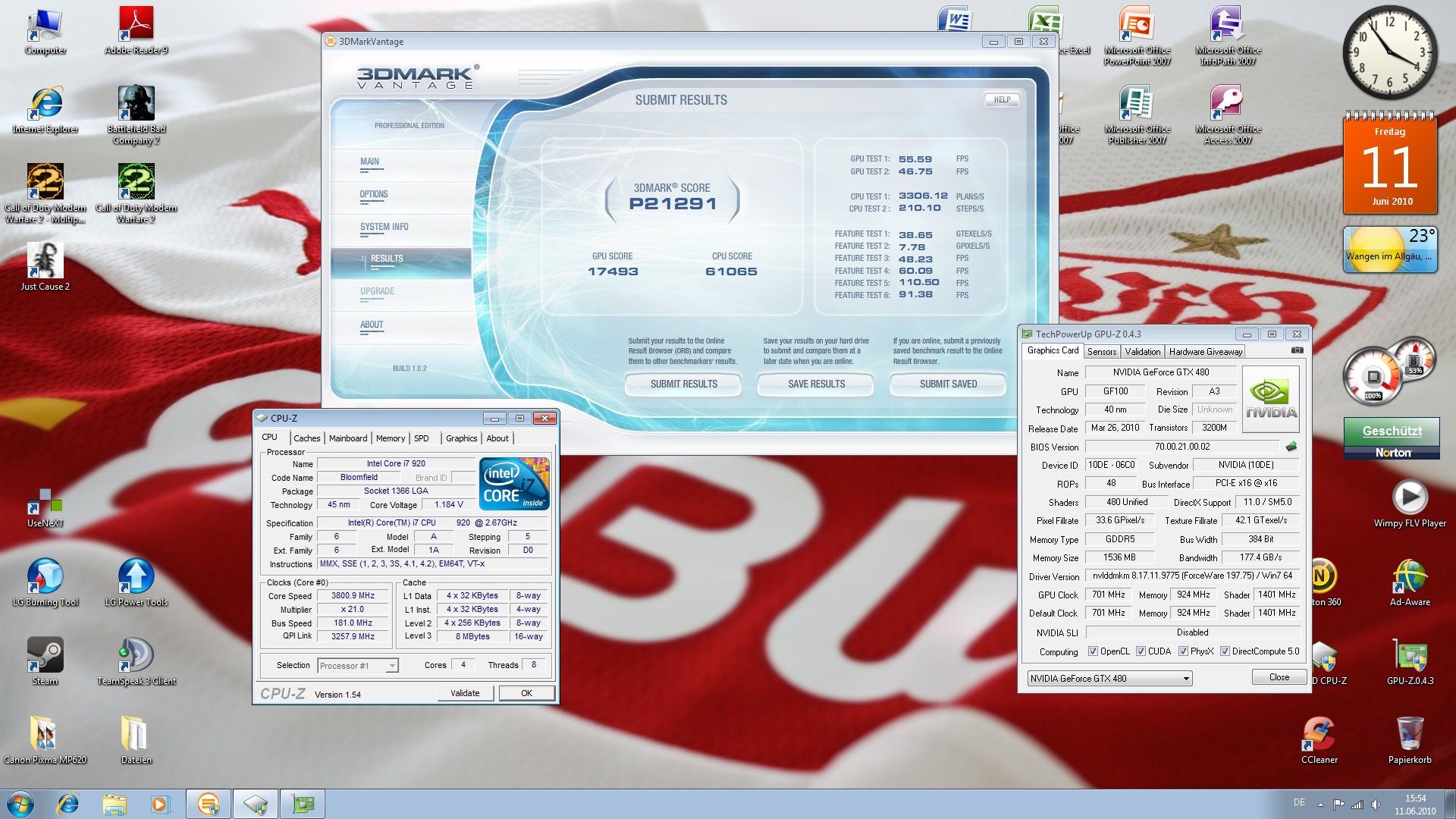Click the BIOS save icon in GPU-Z
This screenshot has width=1456, height=819.
click(x=1291, y=447)
